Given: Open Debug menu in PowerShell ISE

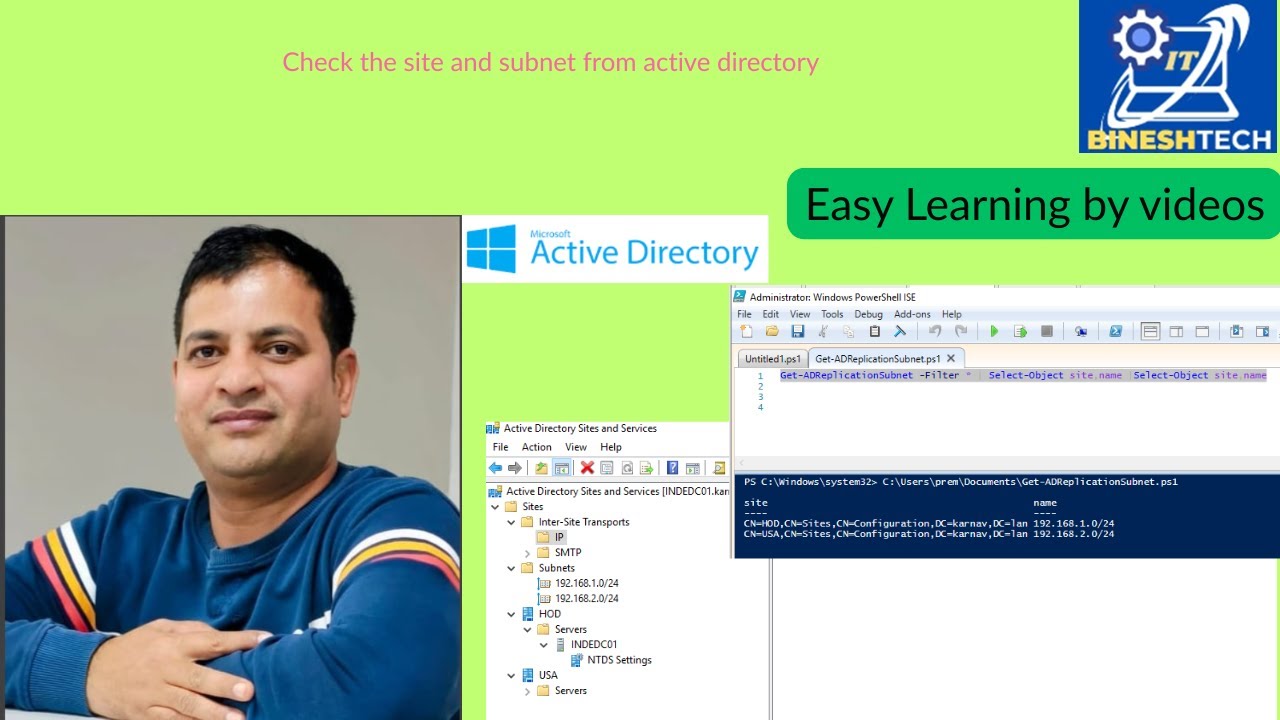Looking at the screenshot, I should coord(868,314).
